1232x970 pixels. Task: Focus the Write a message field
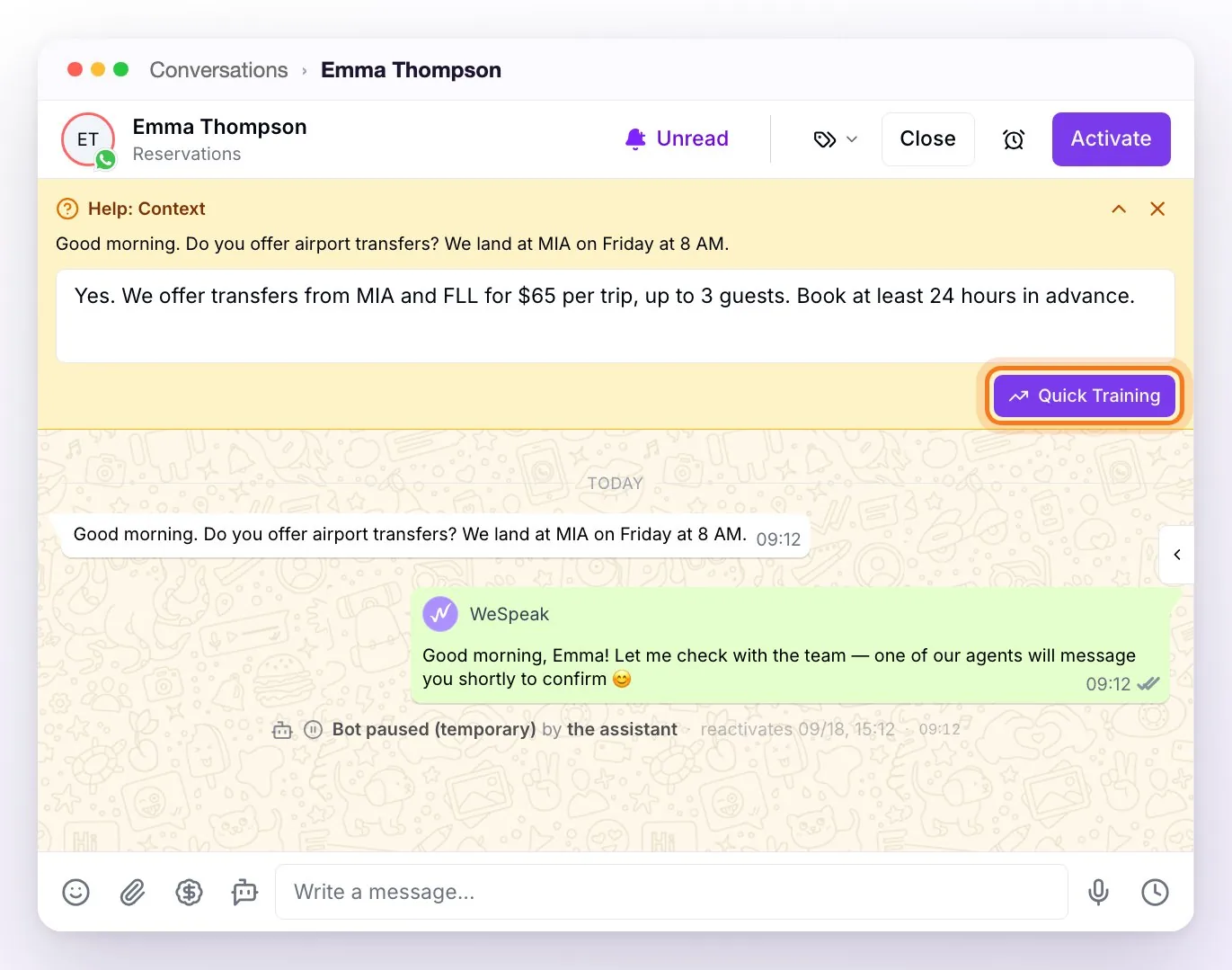coord(671,892)
